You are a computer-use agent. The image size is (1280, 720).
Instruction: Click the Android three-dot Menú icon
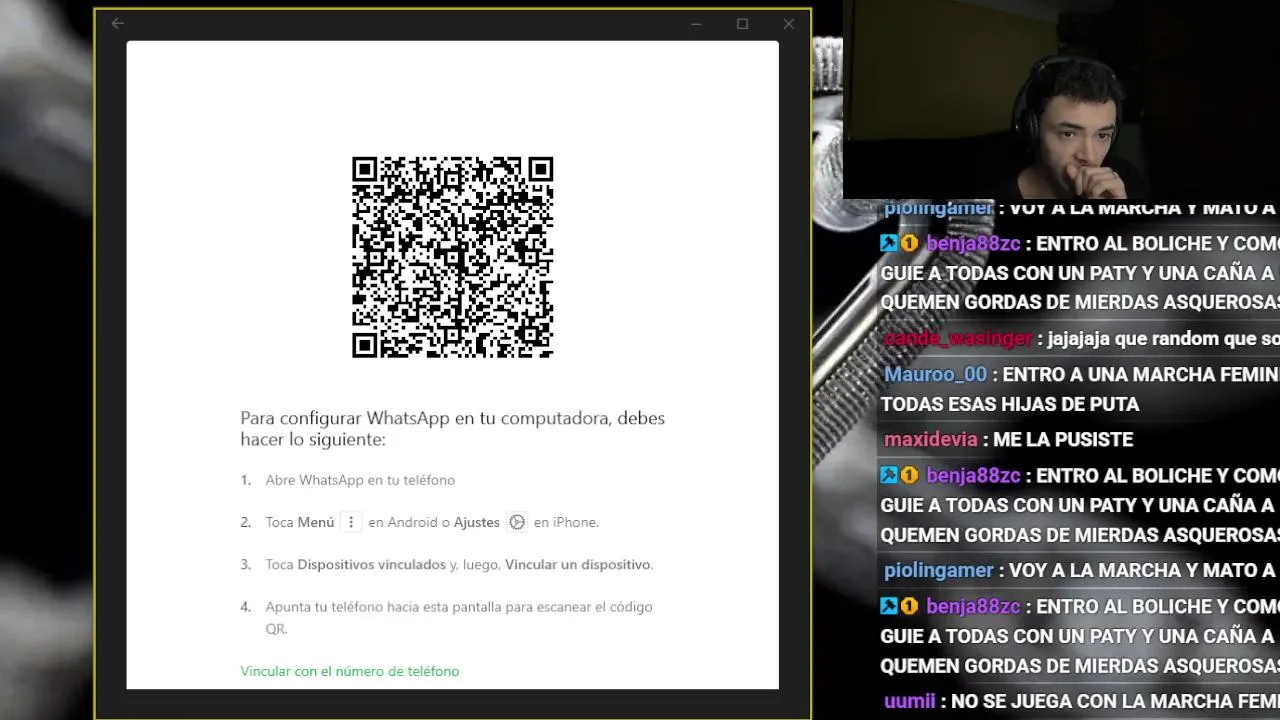click(350, 522)
